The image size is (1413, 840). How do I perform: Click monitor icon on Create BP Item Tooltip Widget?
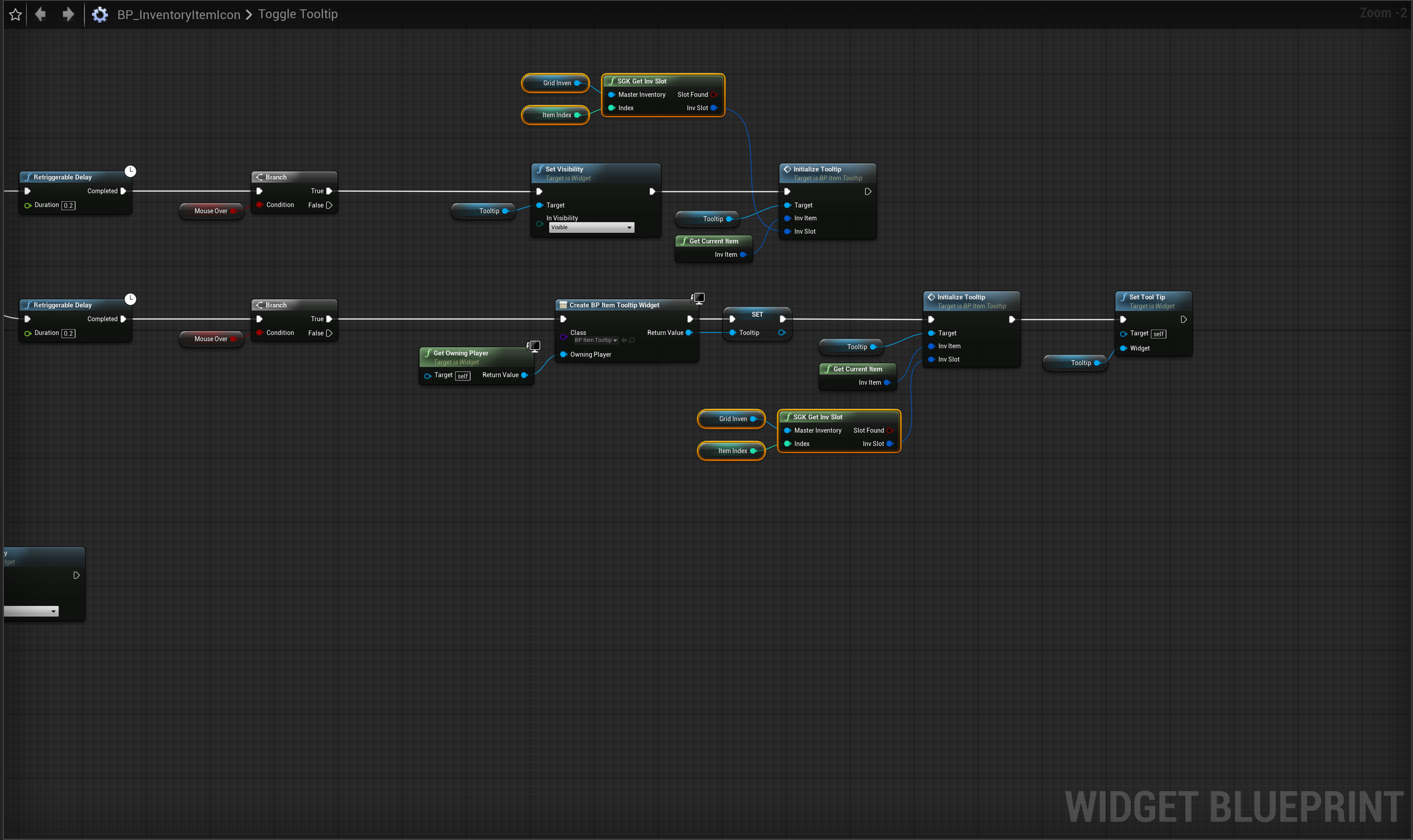[x=699, y=298]
